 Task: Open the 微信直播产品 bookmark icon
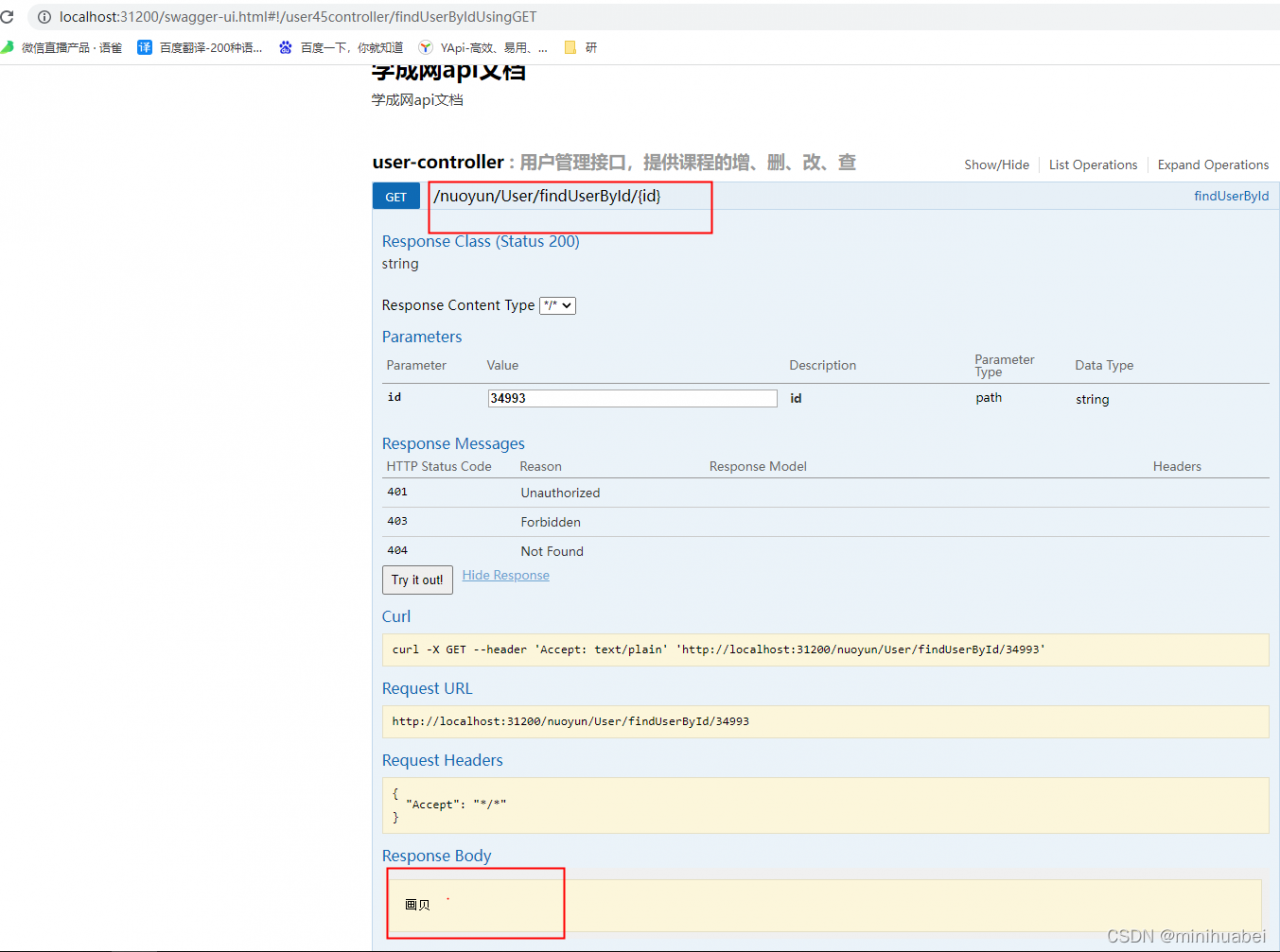(7, 46)
